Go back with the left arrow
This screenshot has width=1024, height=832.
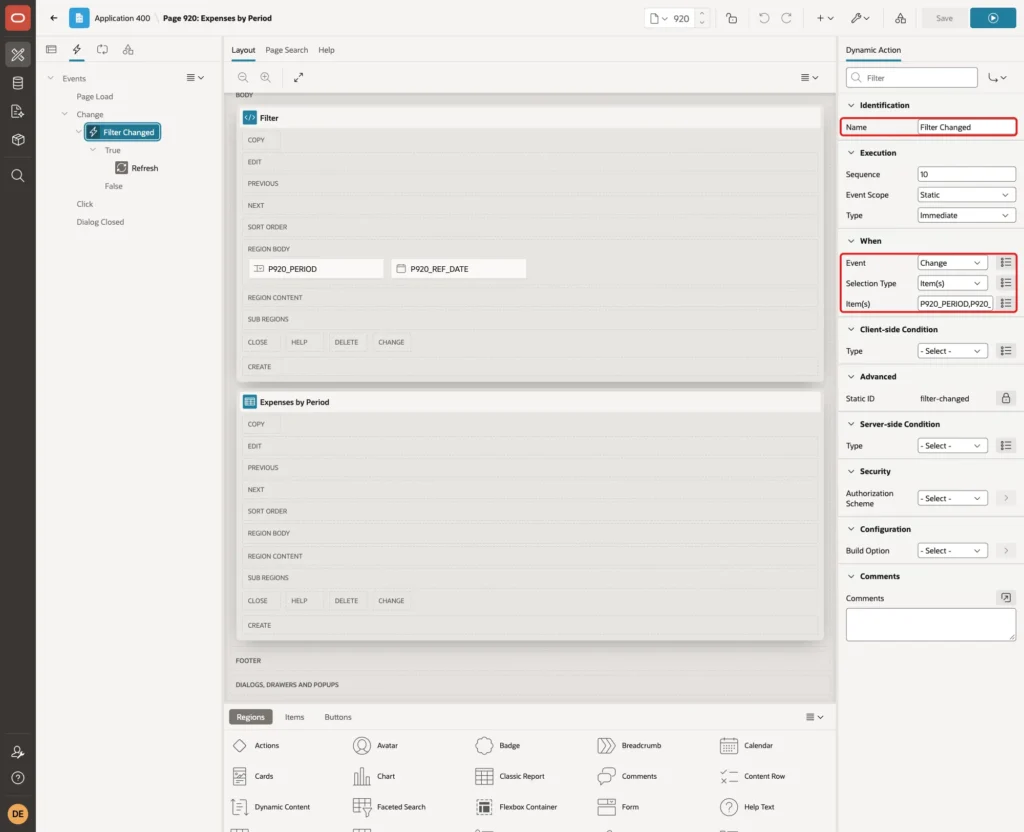coord(54,18)
